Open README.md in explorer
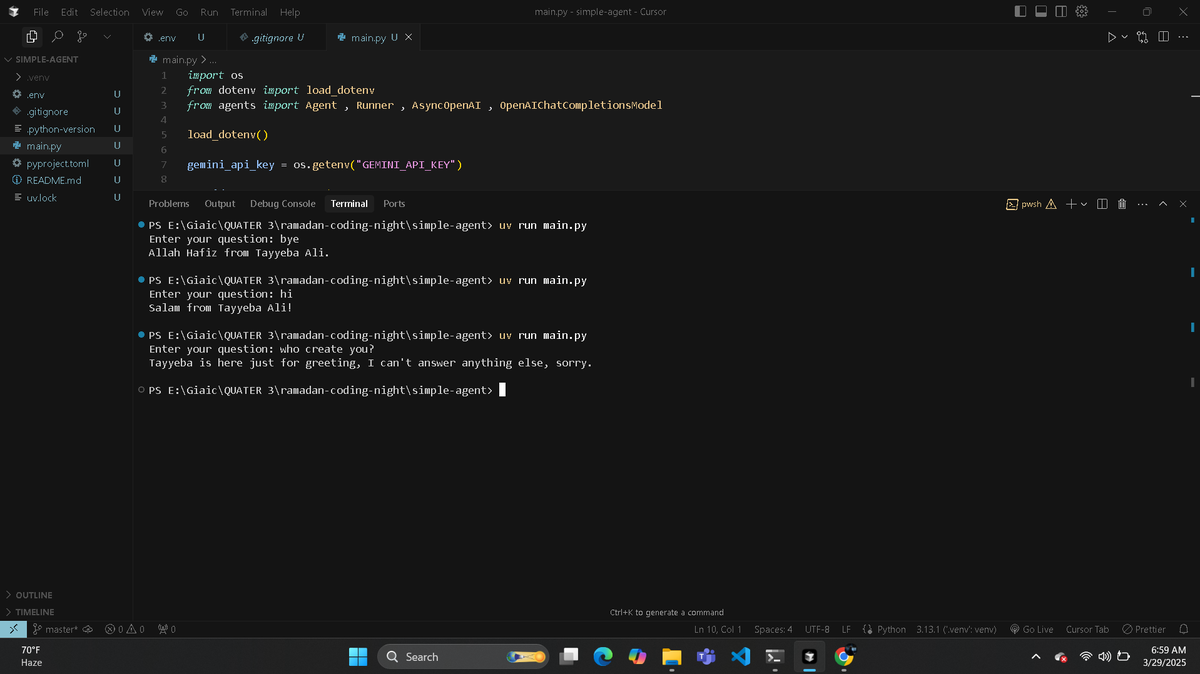 pyautogui.click(x=66, y=180)
